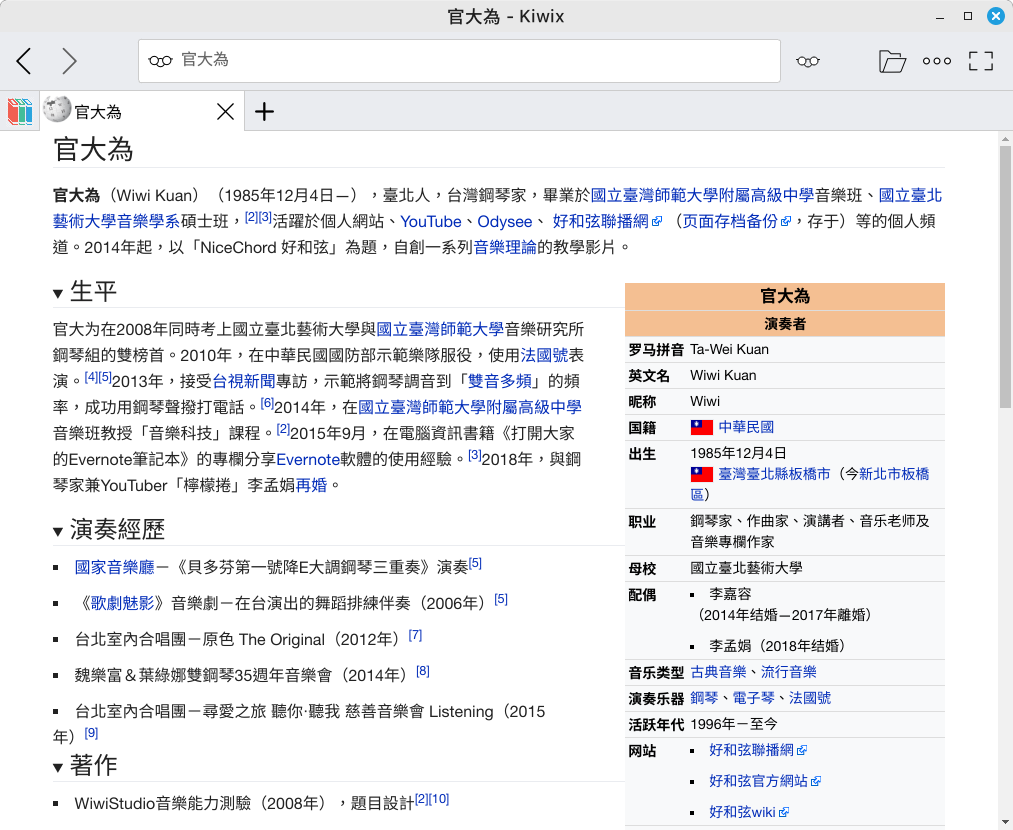Click citation [6] in 生平 paragraph

[267, 403]
